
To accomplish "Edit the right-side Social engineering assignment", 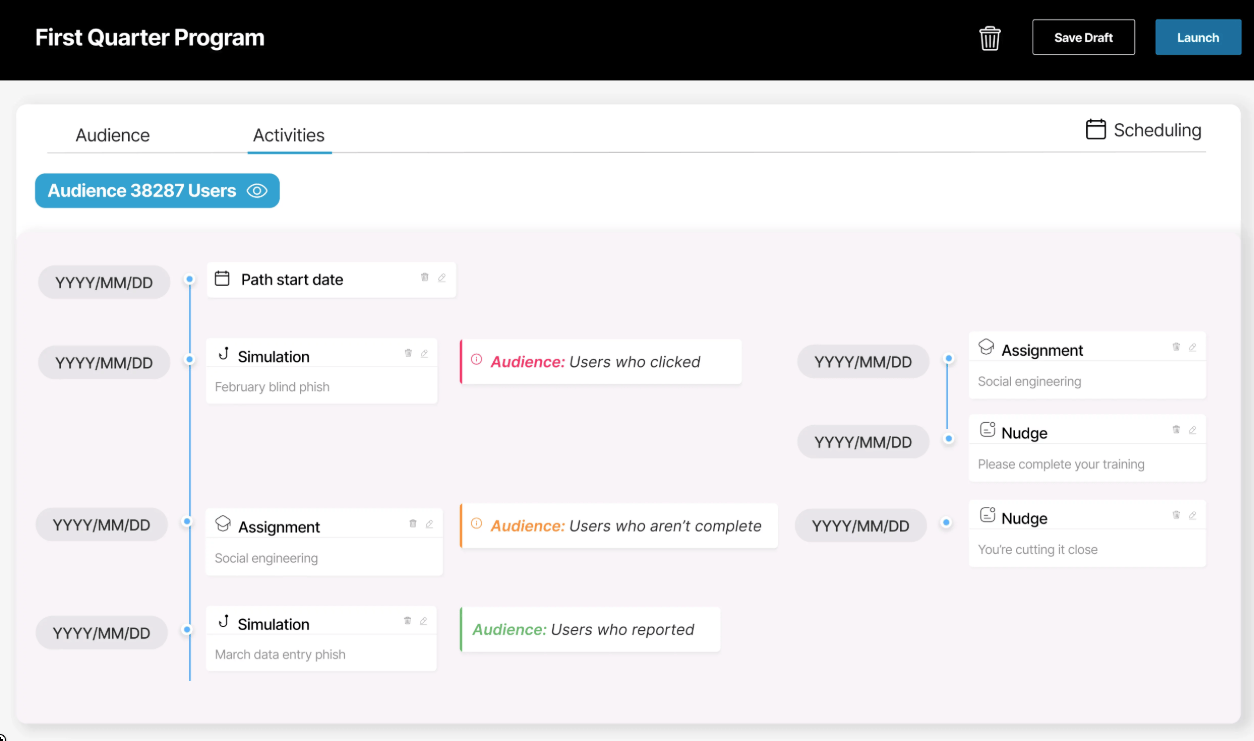I will coord(1192,347).
